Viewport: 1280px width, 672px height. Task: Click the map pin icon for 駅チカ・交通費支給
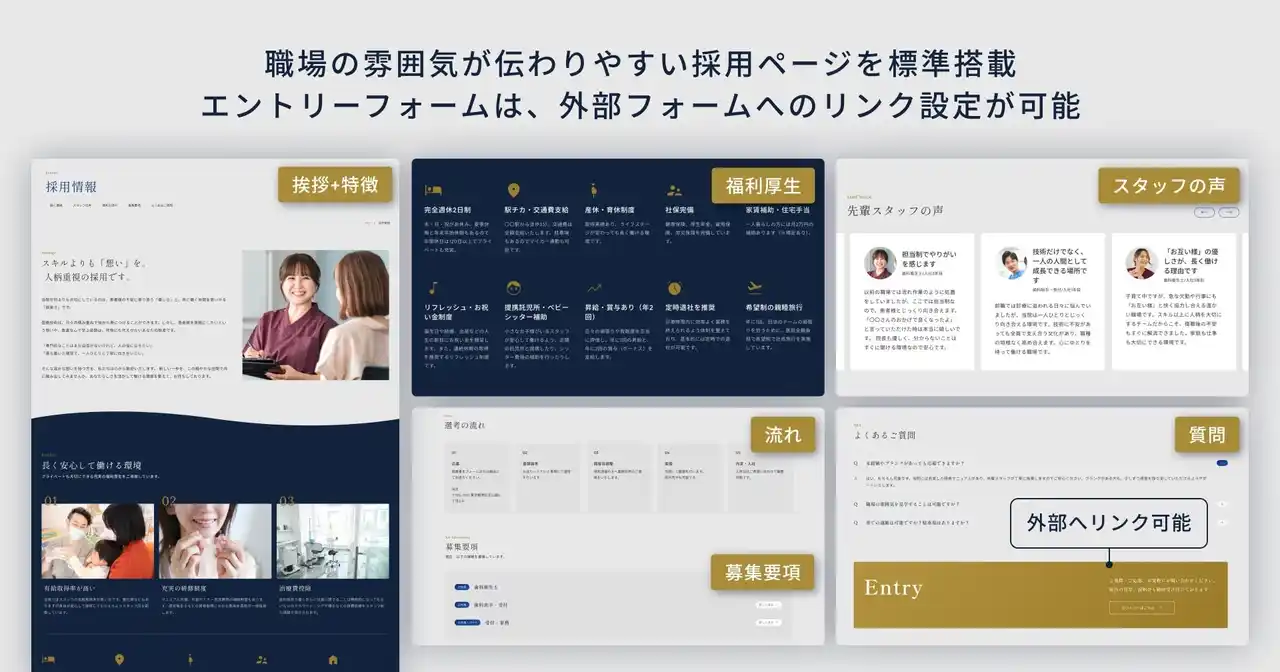513,190
